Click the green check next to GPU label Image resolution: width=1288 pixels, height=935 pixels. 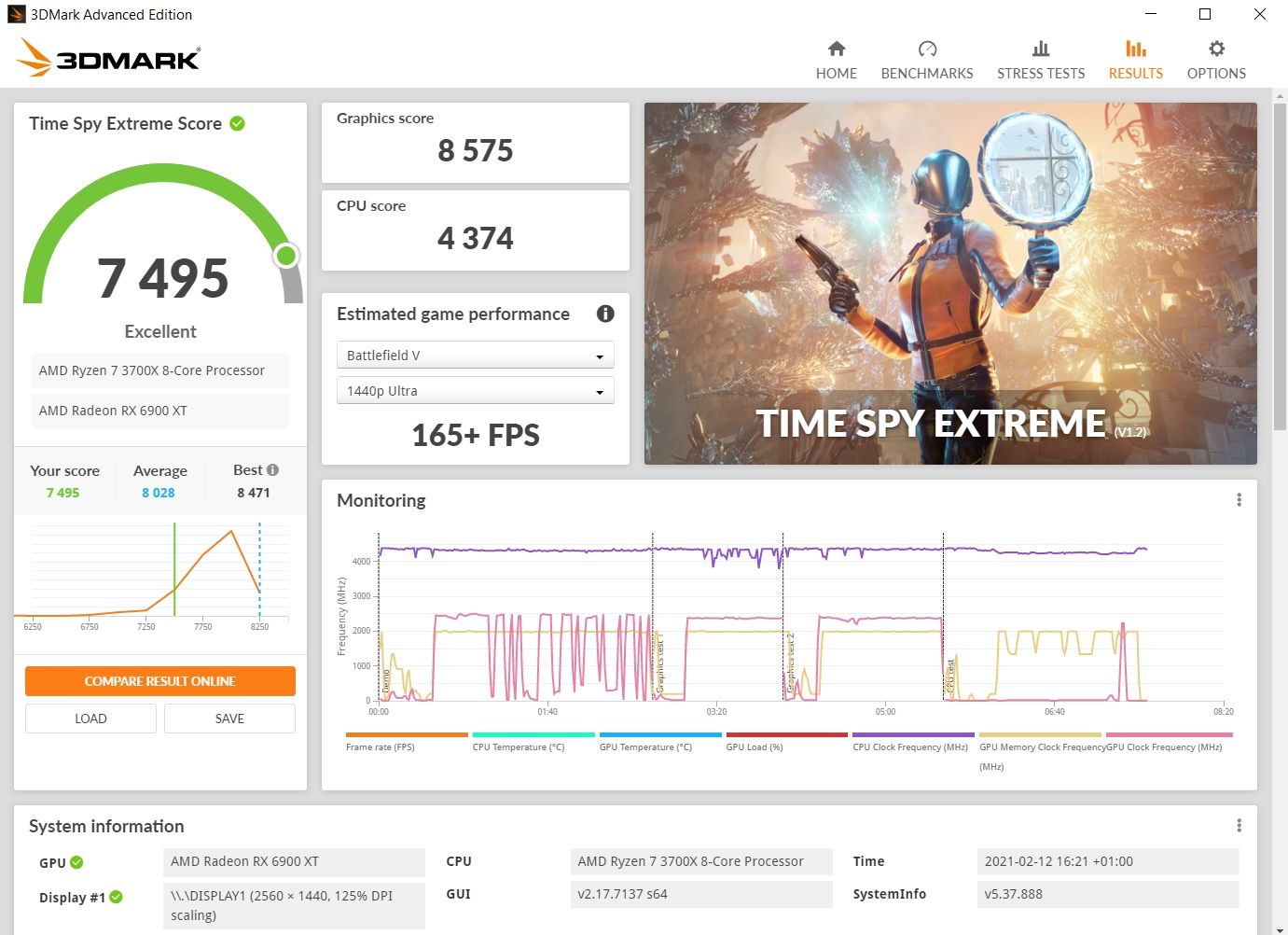point(76,862)
